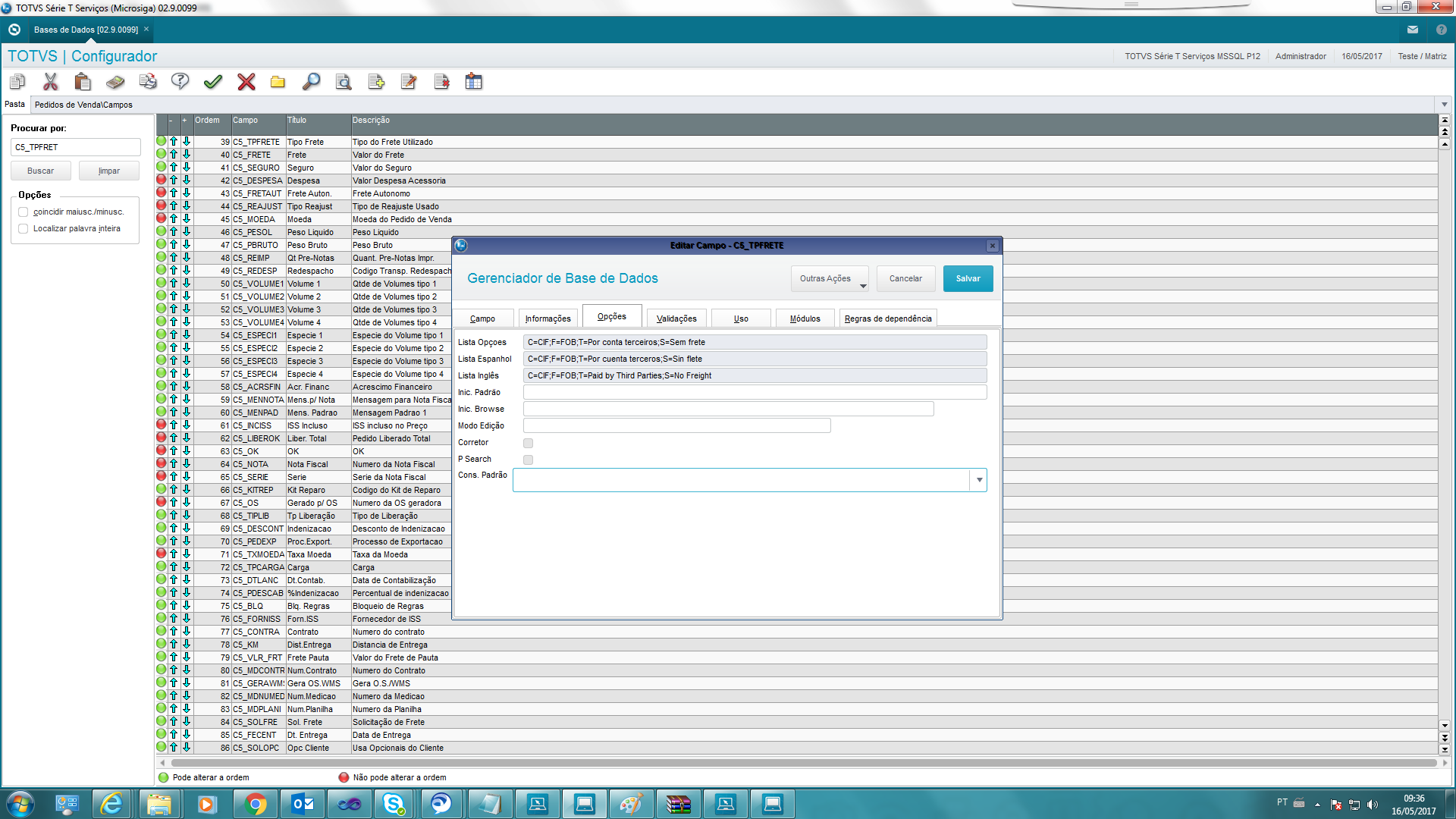This screenshot has width=1456, height=819.
Task: Switch to the Validações tab
Action: click(676, 318)
